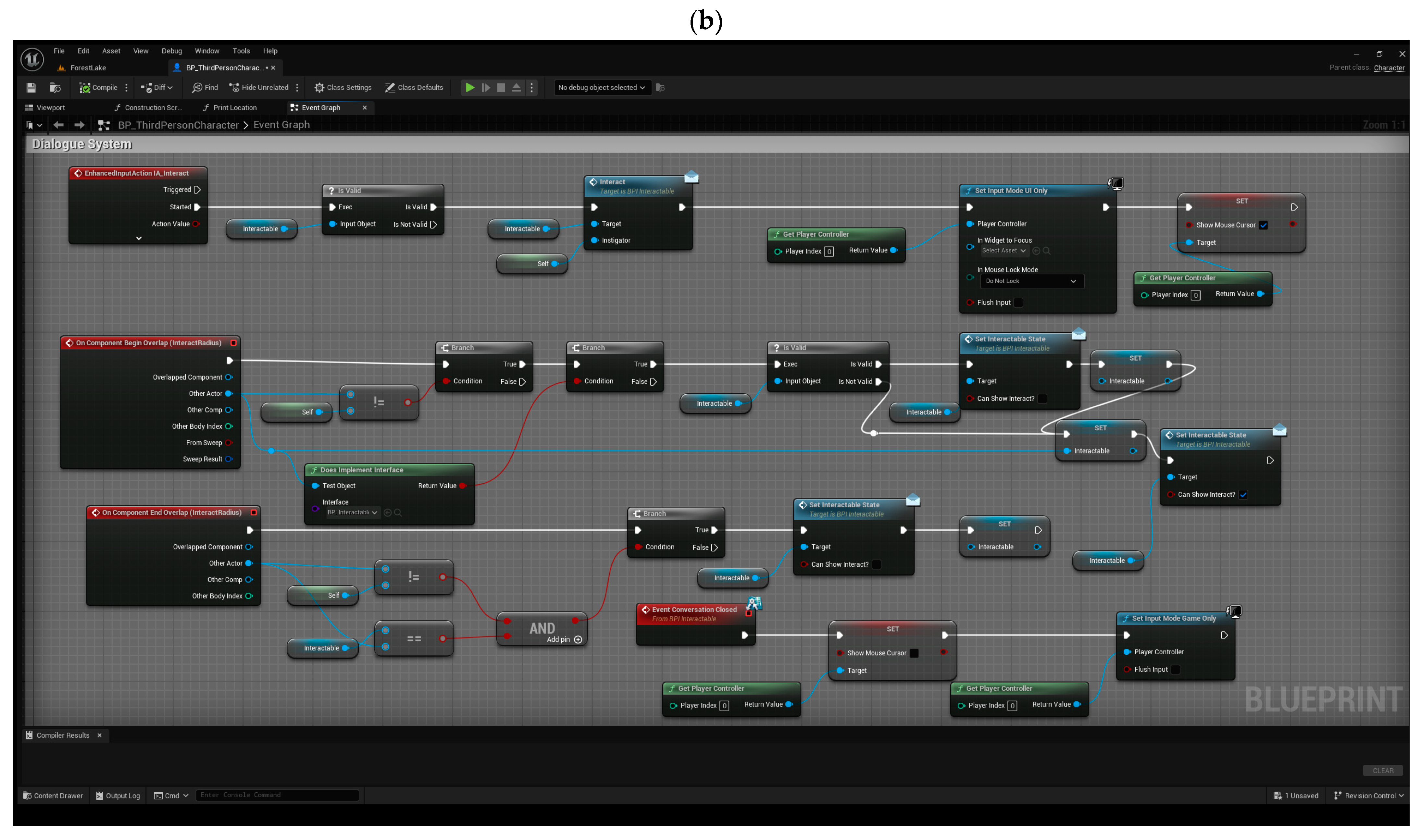This screenshot has width=1421, height=840.
Task: Open the debug object selection dropdown
Action: [x=601, y=88]
